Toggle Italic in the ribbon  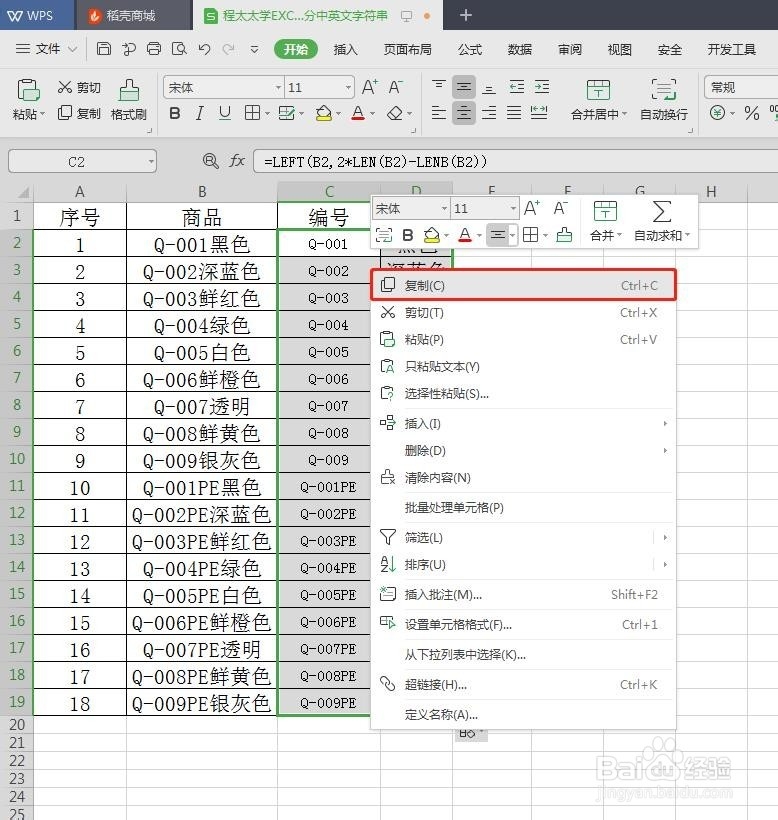[x=200, y=113]
